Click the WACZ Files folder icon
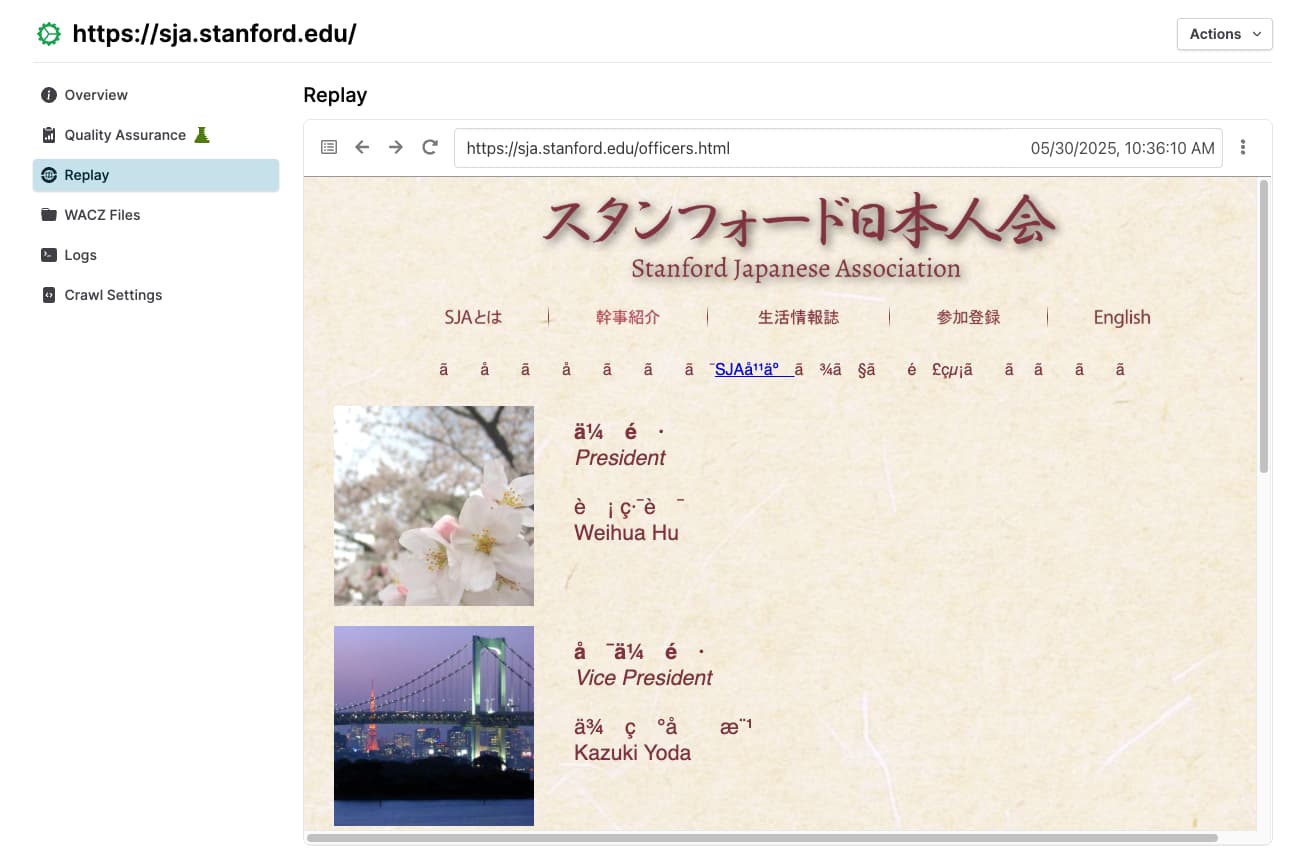Viewport: 1311px width, 860px height. pyautogui.click(x=48, y=215)
